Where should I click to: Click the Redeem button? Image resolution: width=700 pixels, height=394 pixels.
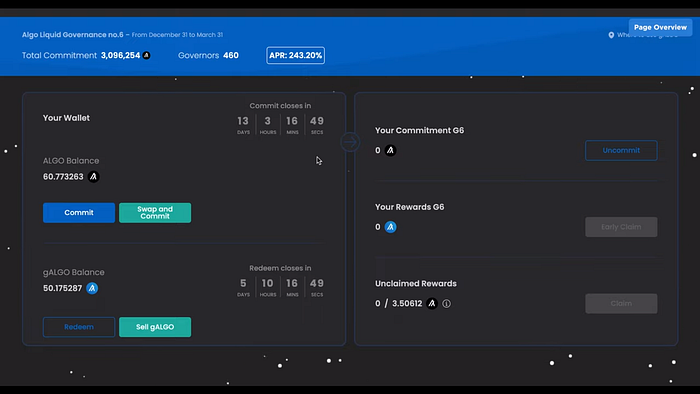coord(79,327)
